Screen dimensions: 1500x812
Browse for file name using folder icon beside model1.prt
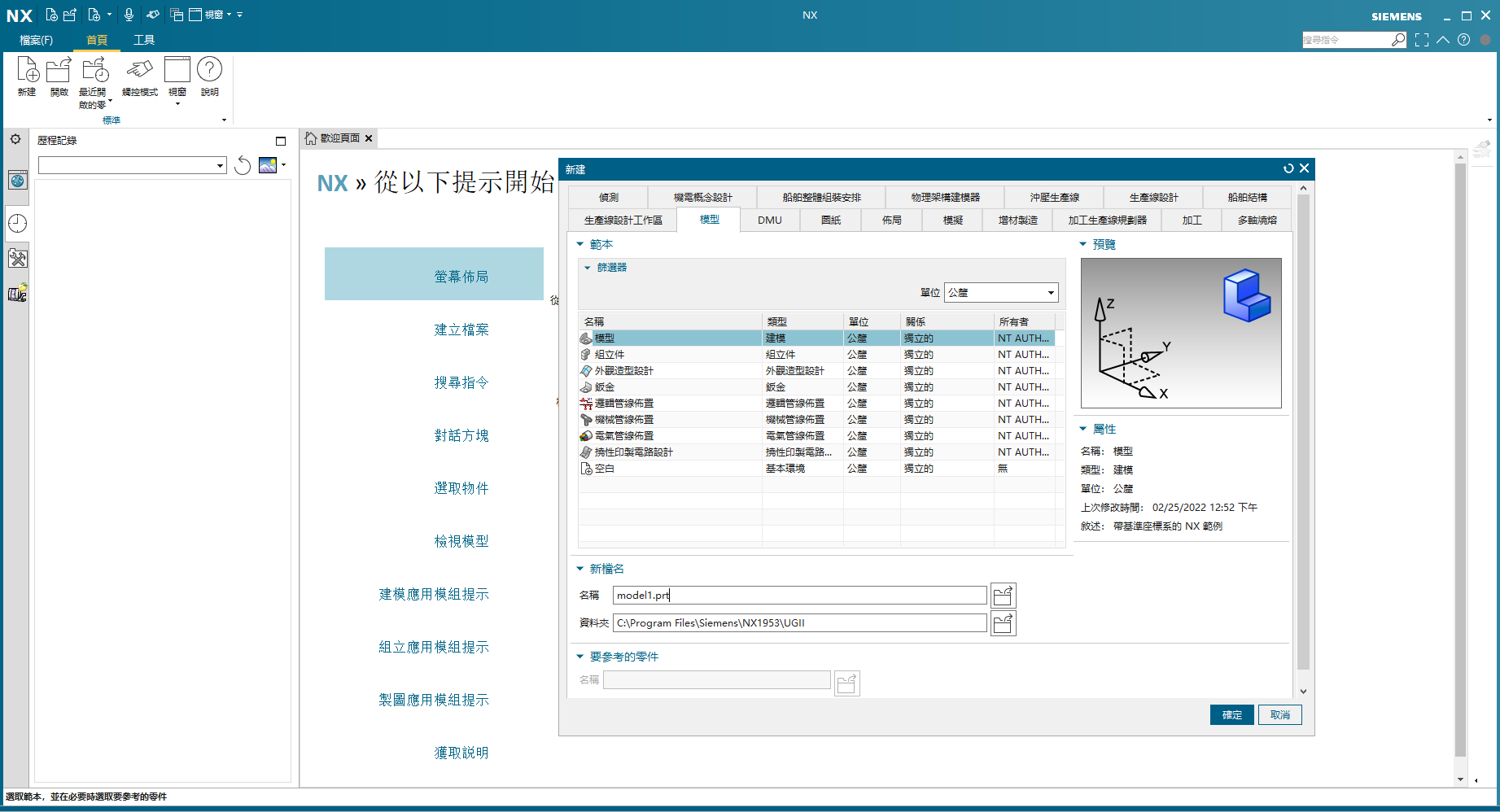[x=1003, y=596]
